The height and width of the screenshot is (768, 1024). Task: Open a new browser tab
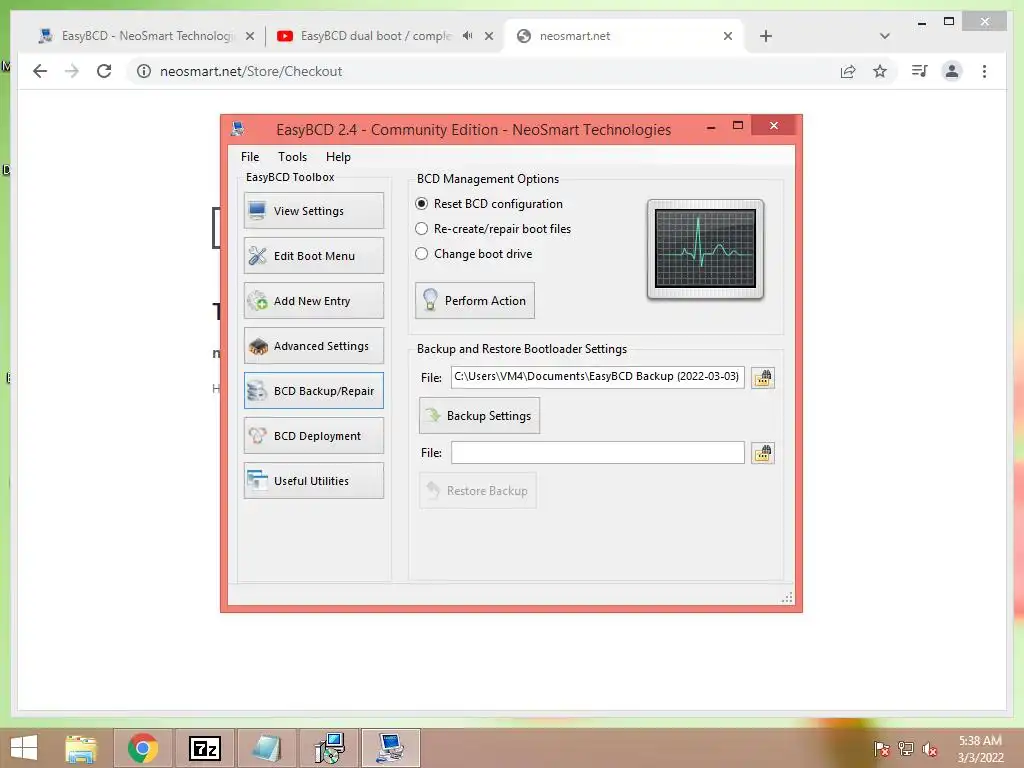coord(766,36)
